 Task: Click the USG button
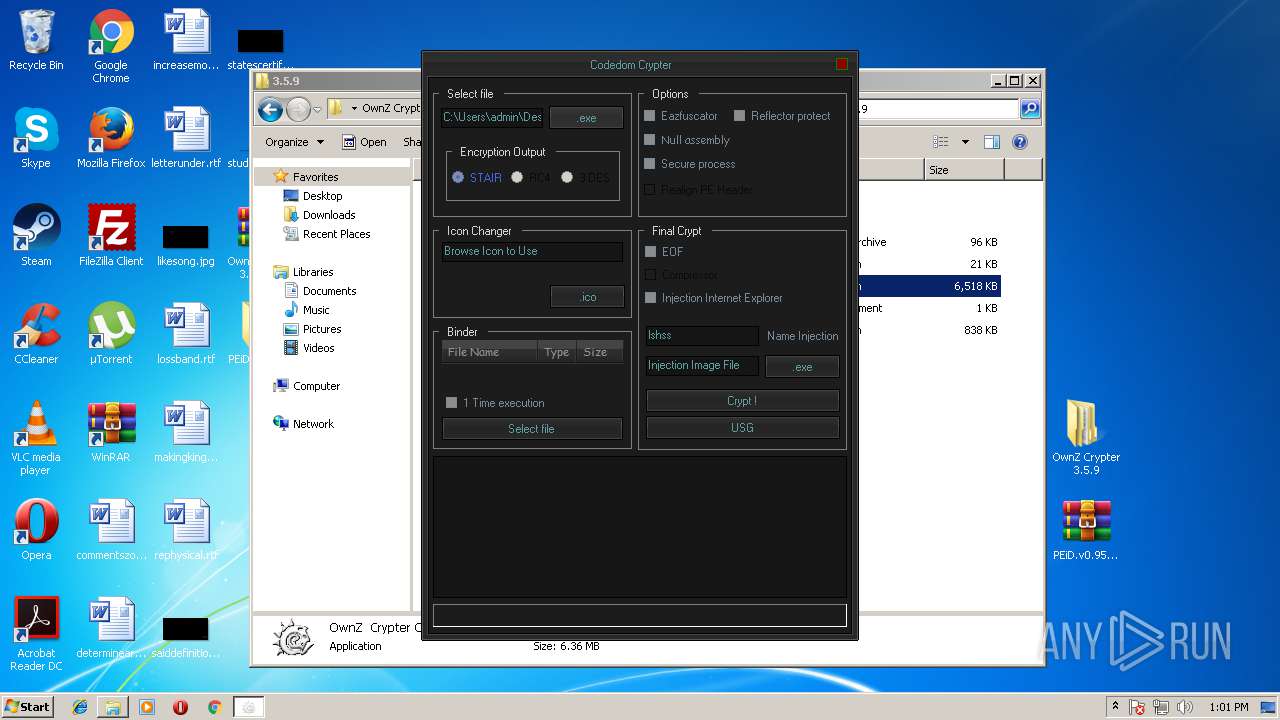742,428
